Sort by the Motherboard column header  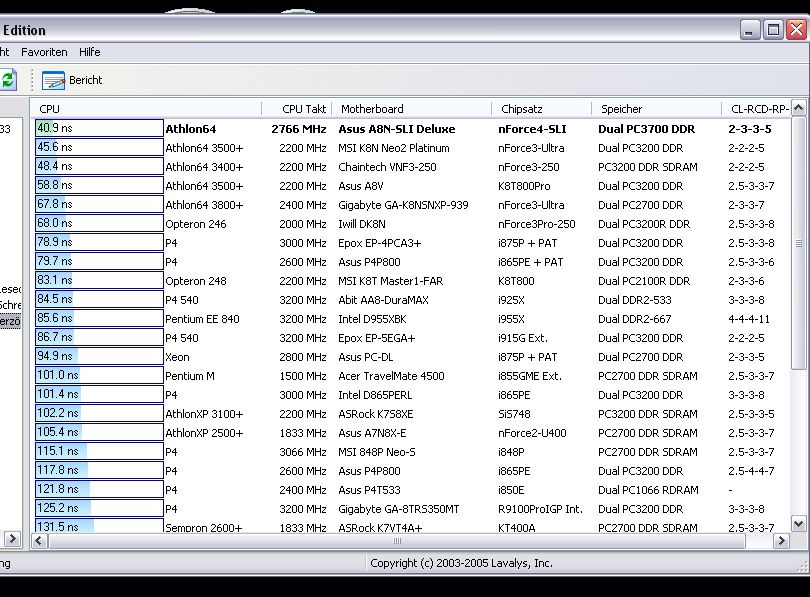click(411, 109)
